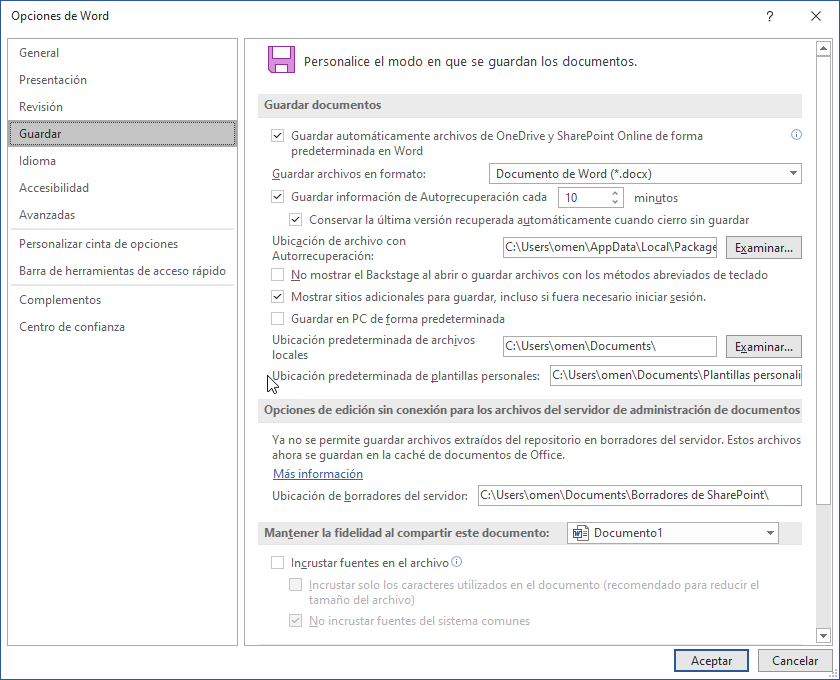The height and width of the screenshot is (680, 840).
Task: Click the info icon next to Incrustar fuentes en el archivo
Action: (457, 562)
